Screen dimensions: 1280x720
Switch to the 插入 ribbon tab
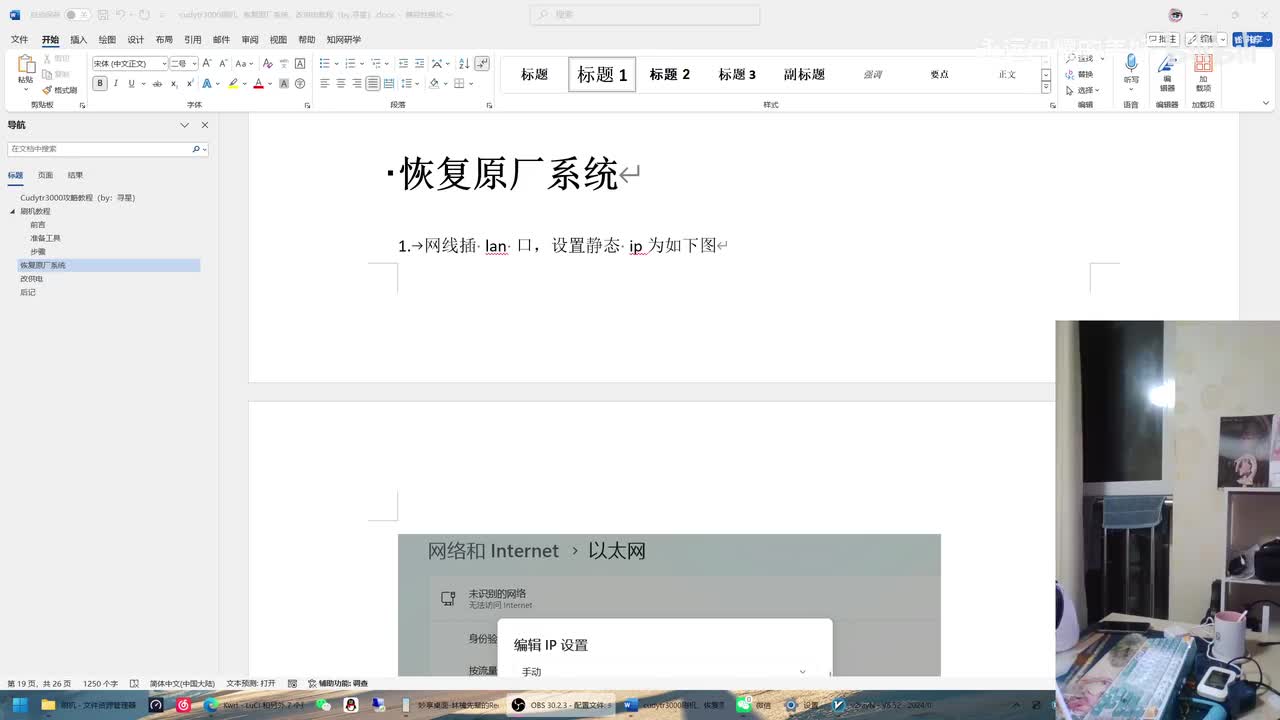(78, 40)
